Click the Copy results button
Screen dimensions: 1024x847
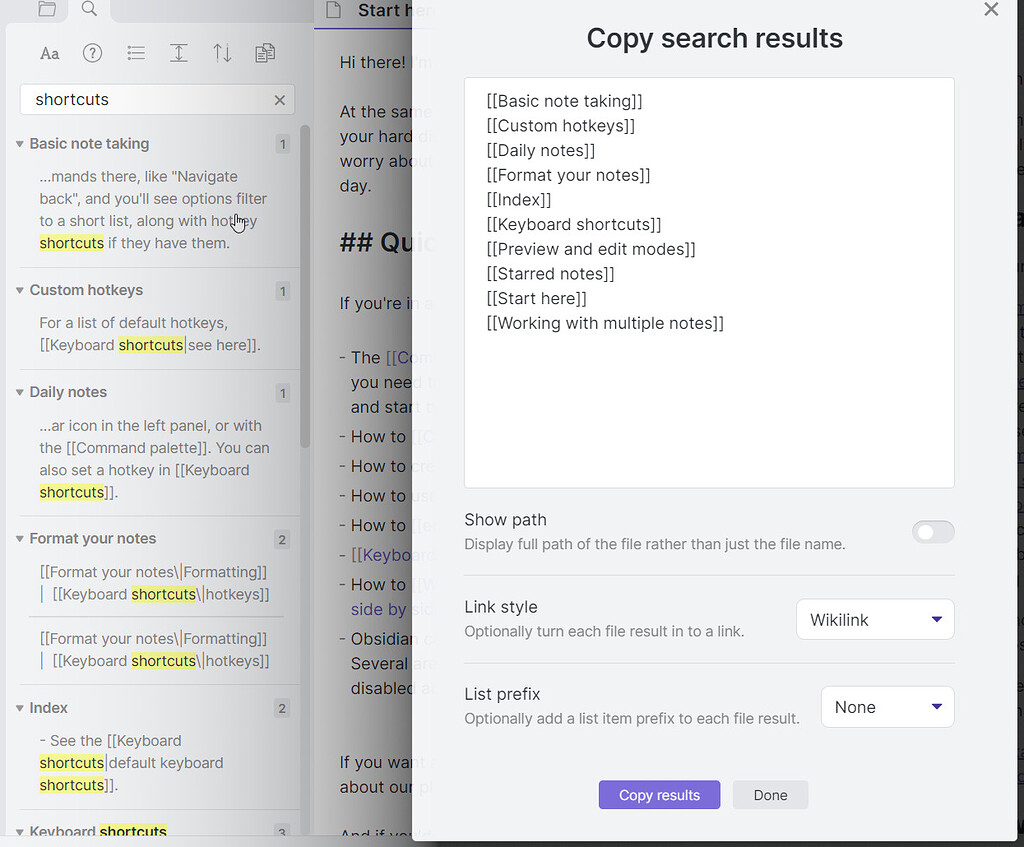click(x=659, y=795)
